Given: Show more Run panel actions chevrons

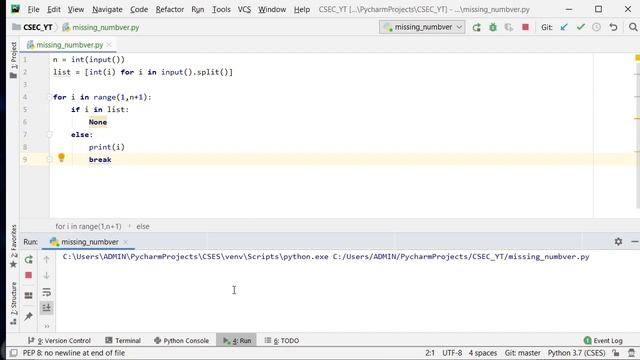Looking at the screenshot, I should pyautogui.click(x=47, y=326).
